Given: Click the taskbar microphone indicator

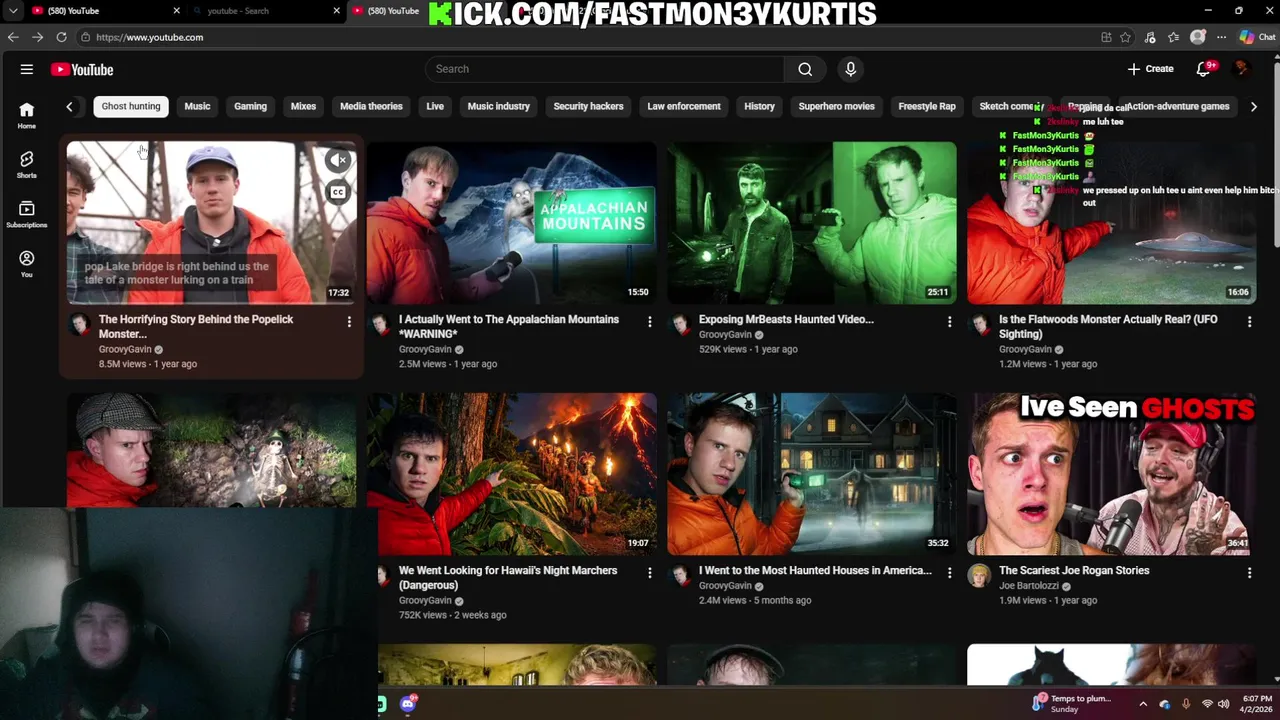Looking at the screenshot, I should (1186, 704).
